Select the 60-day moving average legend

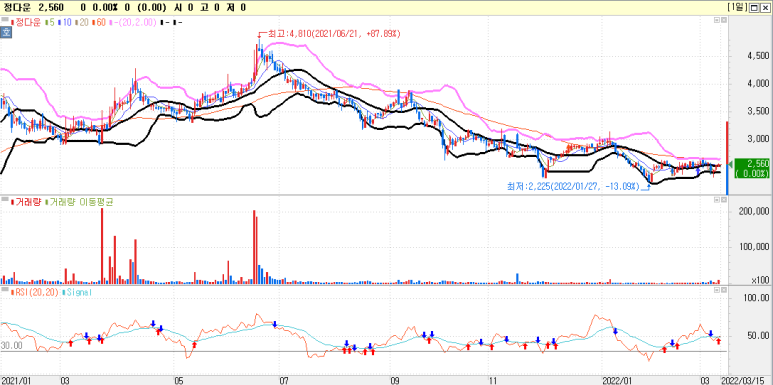click(98, 22)
